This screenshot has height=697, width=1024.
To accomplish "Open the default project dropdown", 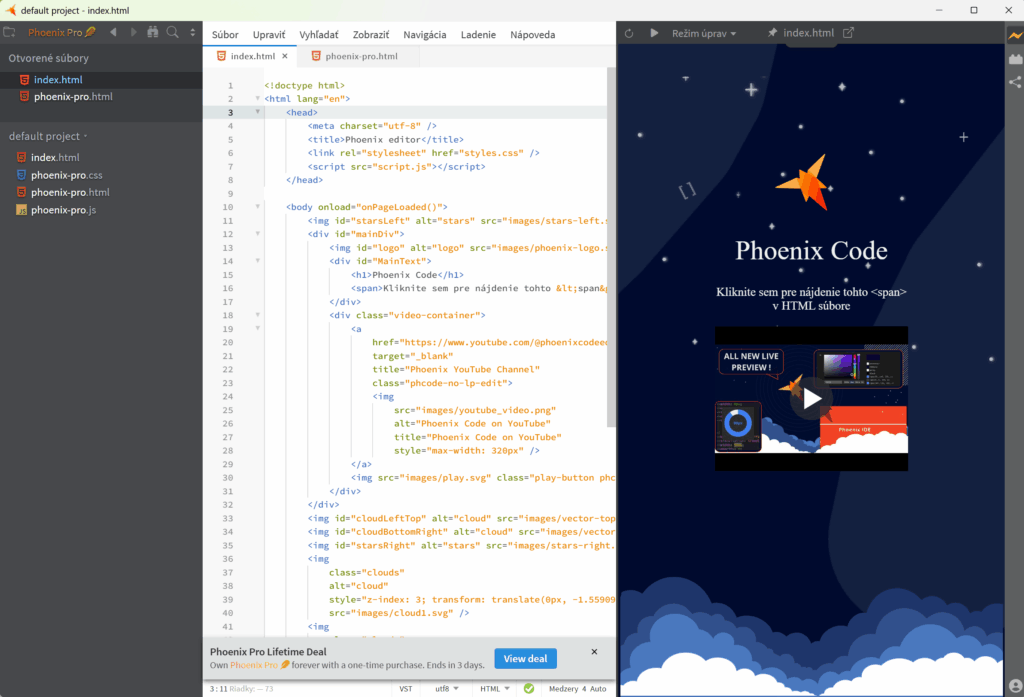I will coord(48,136).
